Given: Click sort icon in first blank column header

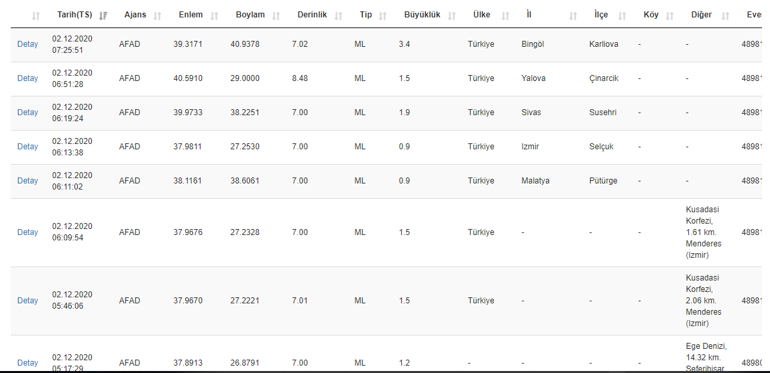Looking at the screenshot, I should (x=35, y=16).
